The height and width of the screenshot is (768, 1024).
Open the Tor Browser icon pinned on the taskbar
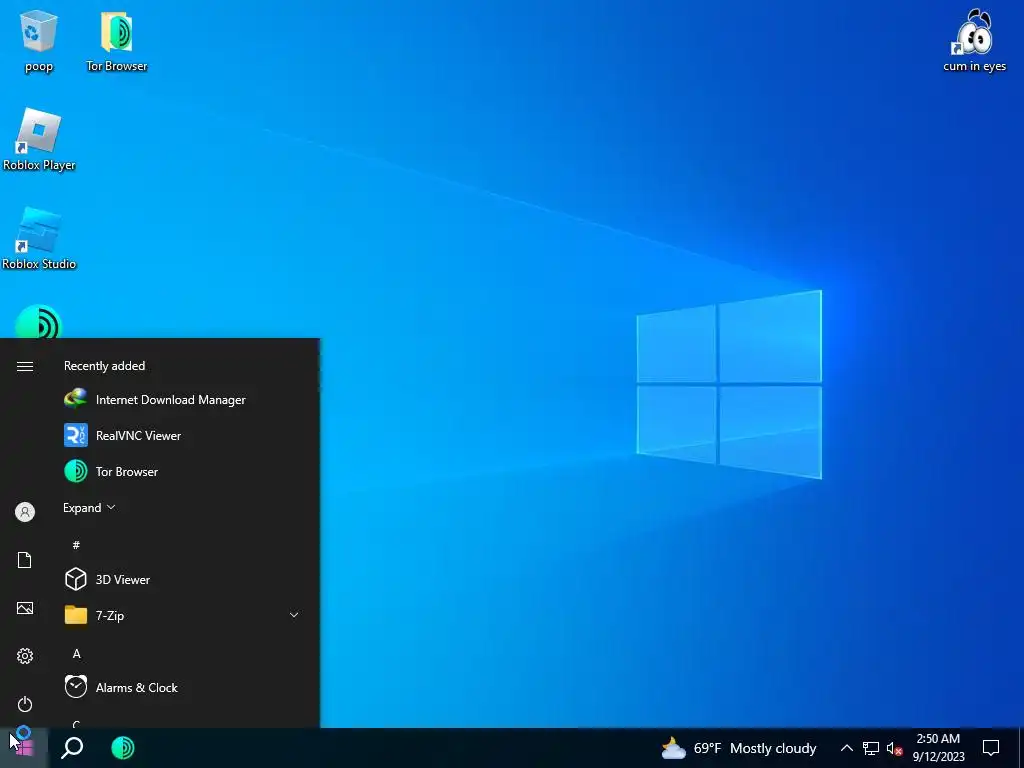click(x=123, y=748)
